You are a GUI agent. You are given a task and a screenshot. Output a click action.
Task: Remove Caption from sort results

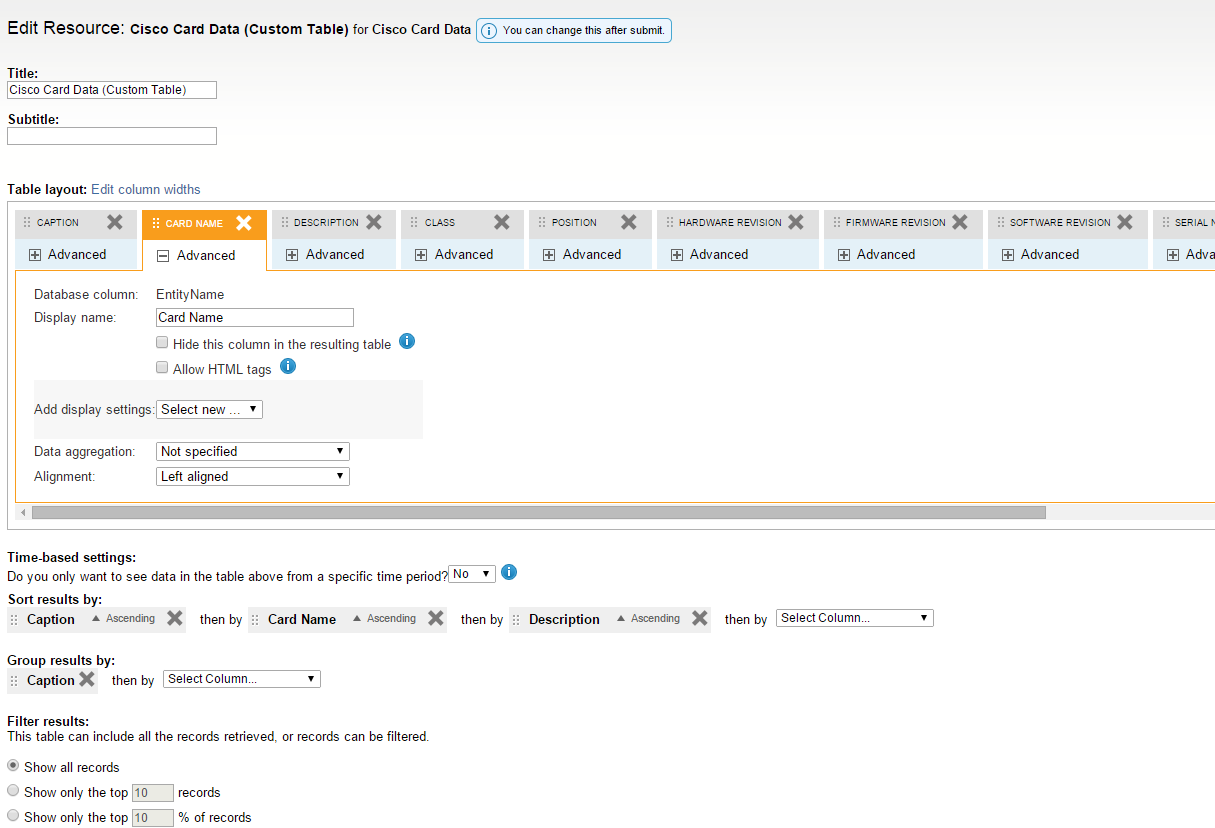coord(175,618)
